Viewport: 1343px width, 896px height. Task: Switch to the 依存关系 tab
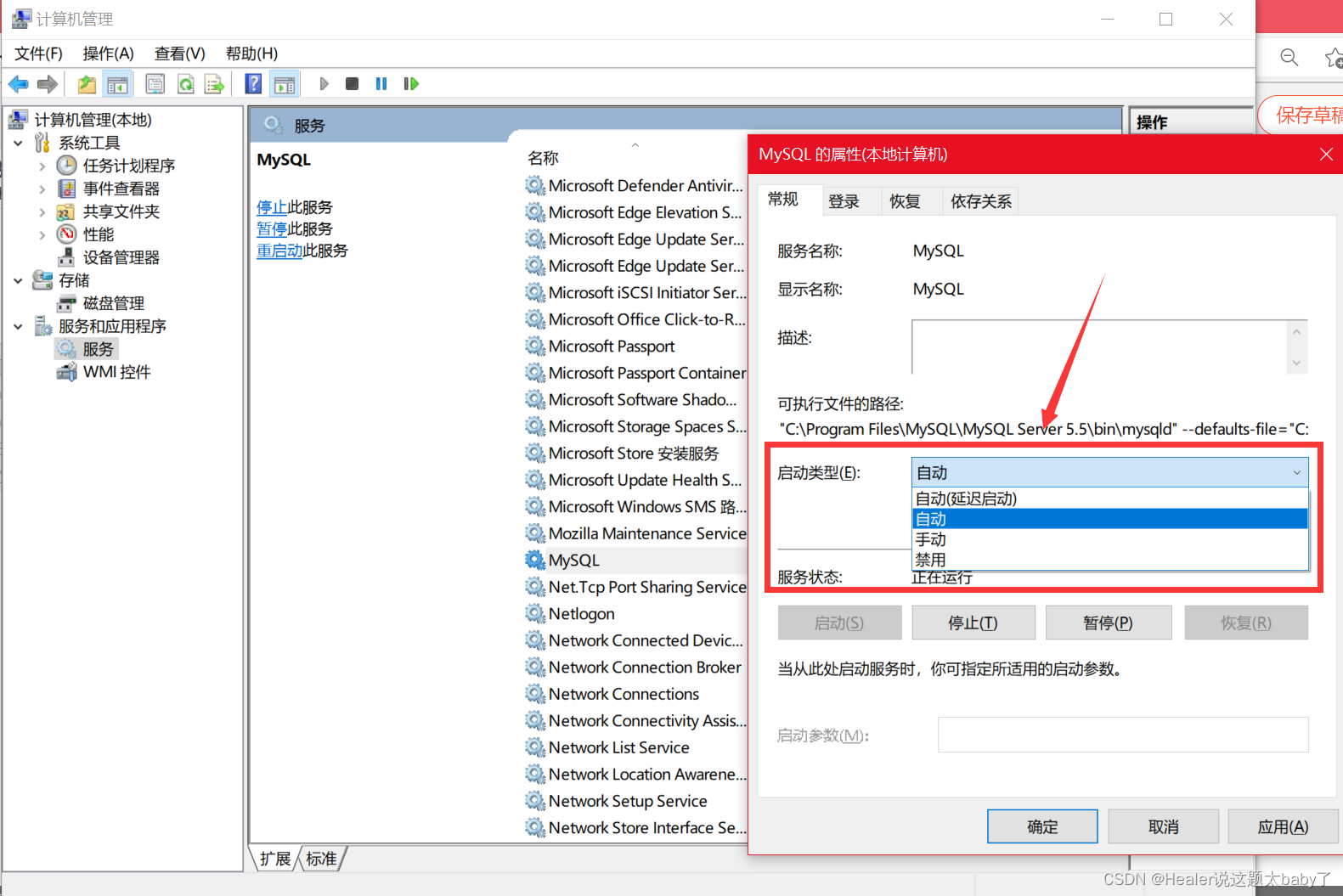(981, 201)
